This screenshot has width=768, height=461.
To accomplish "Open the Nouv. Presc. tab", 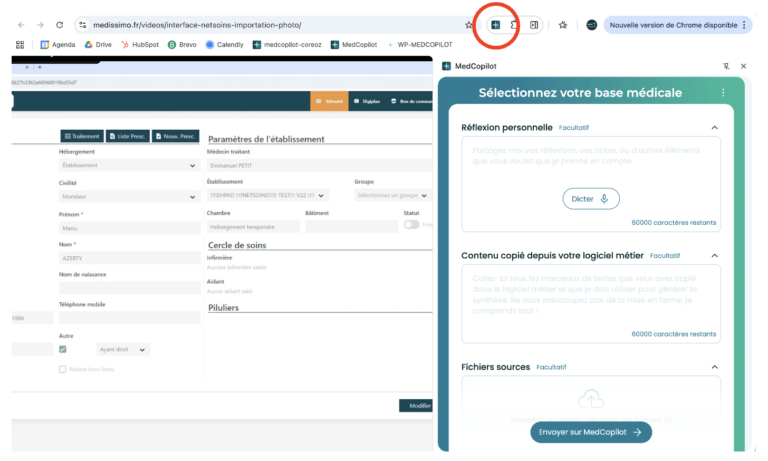I will point(175,136).
